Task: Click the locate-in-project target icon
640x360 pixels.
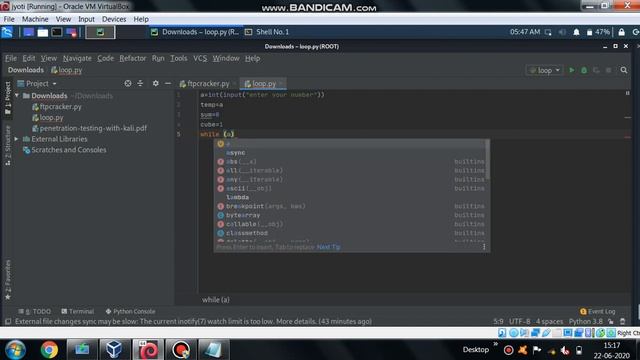Action: click(128, 83)
